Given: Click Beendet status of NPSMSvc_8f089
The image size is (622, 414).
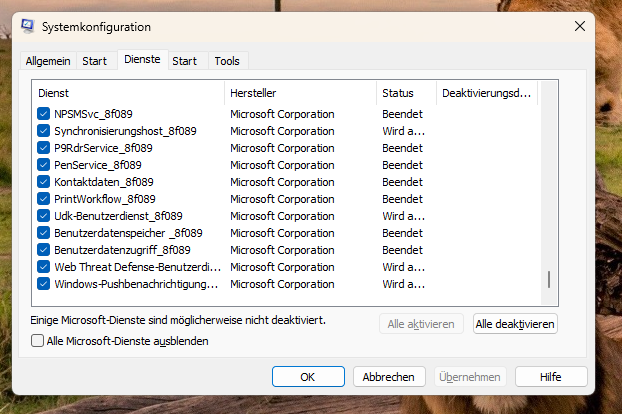Looking at the screenshot, I should pyautogui.click(x=402, y=114).
